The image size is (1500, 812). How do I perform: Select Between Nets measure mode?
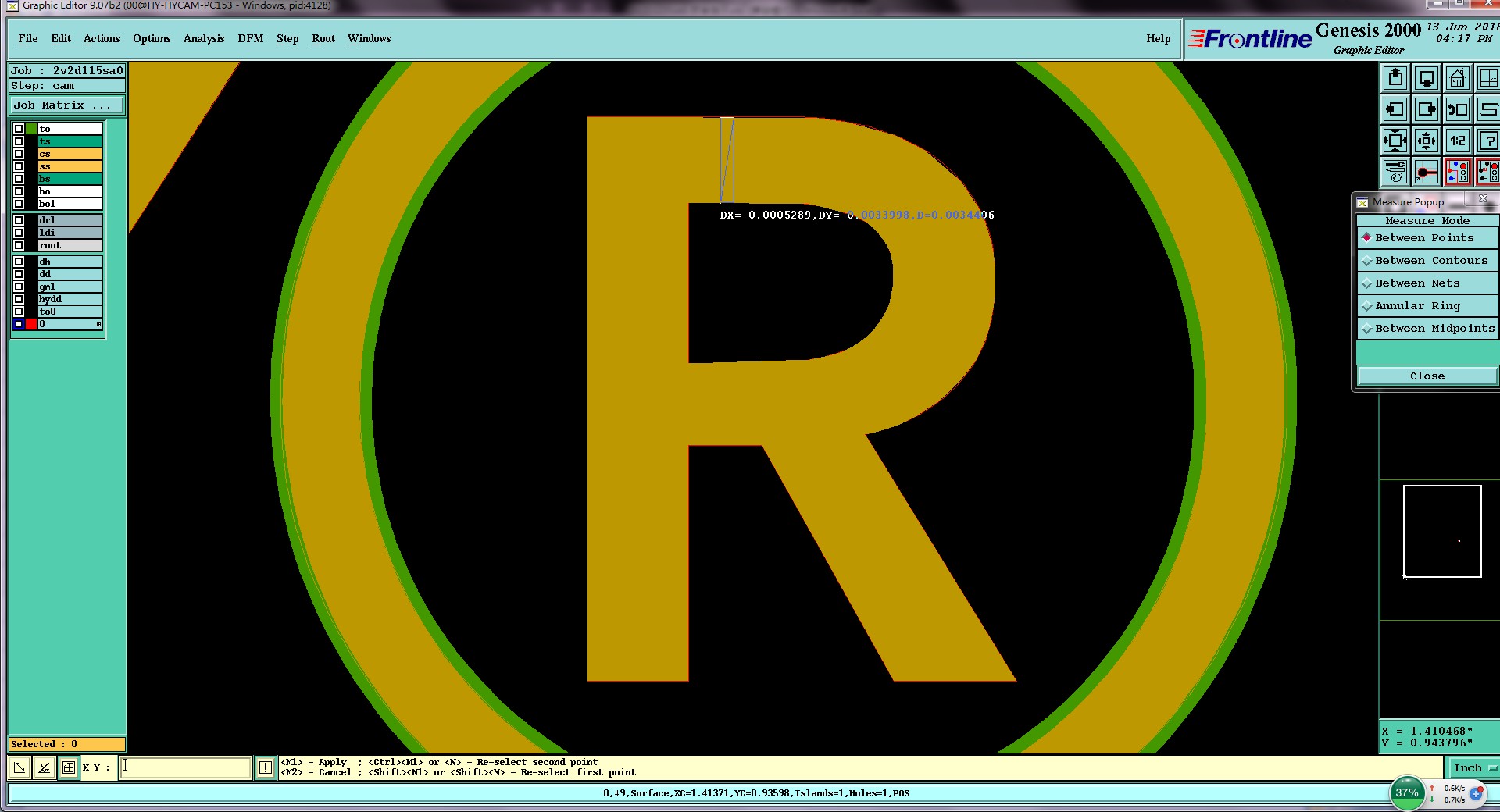click(1427, 283)
